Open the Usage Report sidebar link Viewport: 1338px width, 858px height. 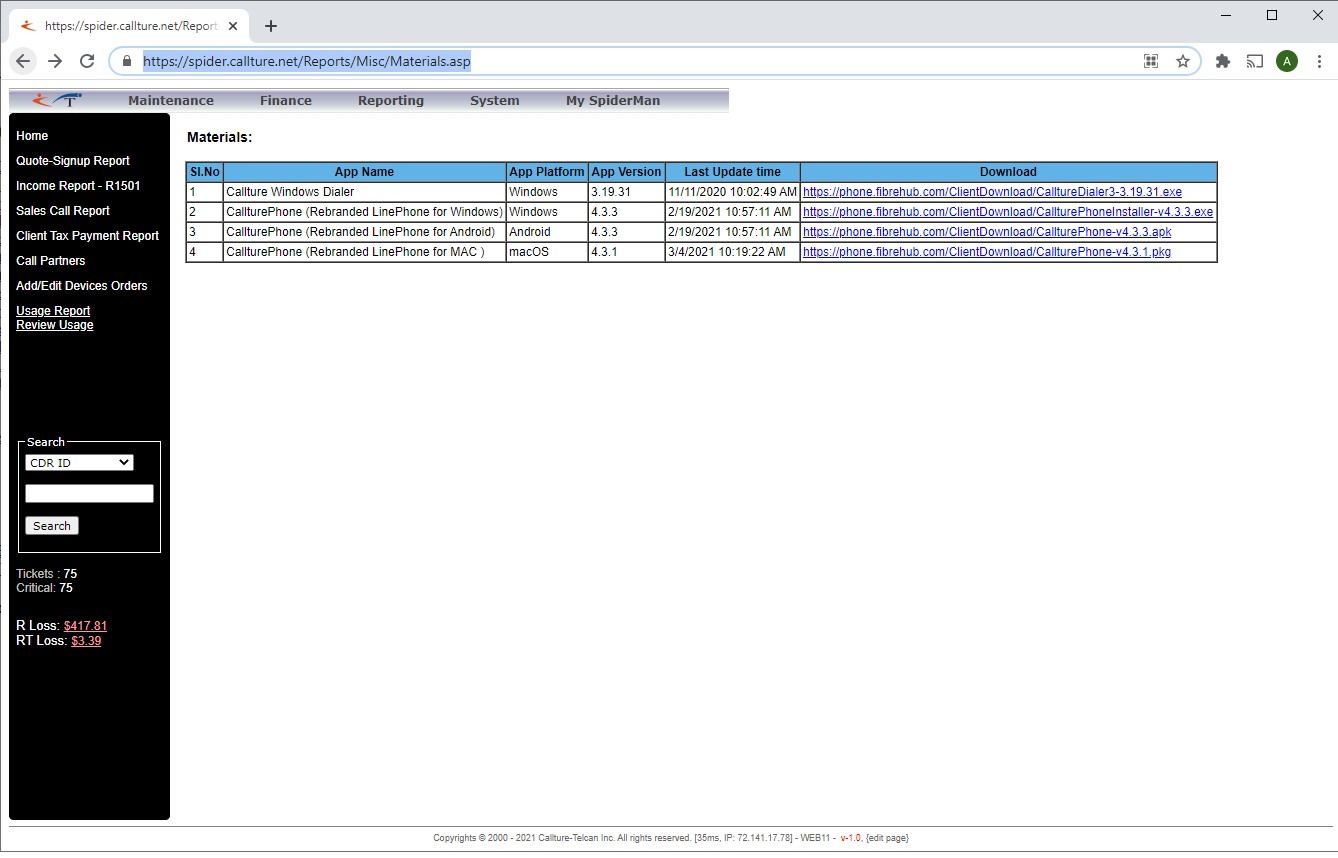point(53,311)
